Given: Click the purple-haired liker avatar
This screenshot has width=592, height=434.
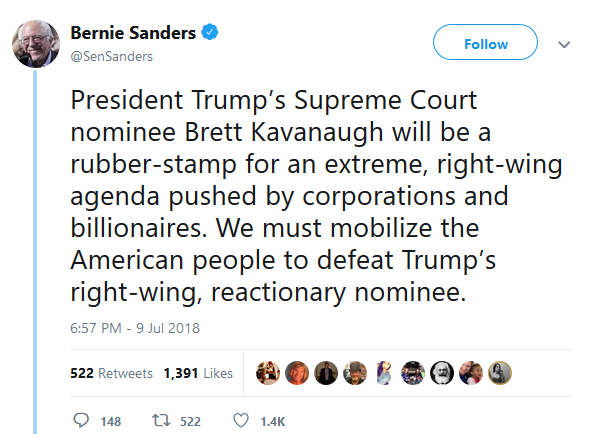Looking at the screenshot, I should (384, 373).
